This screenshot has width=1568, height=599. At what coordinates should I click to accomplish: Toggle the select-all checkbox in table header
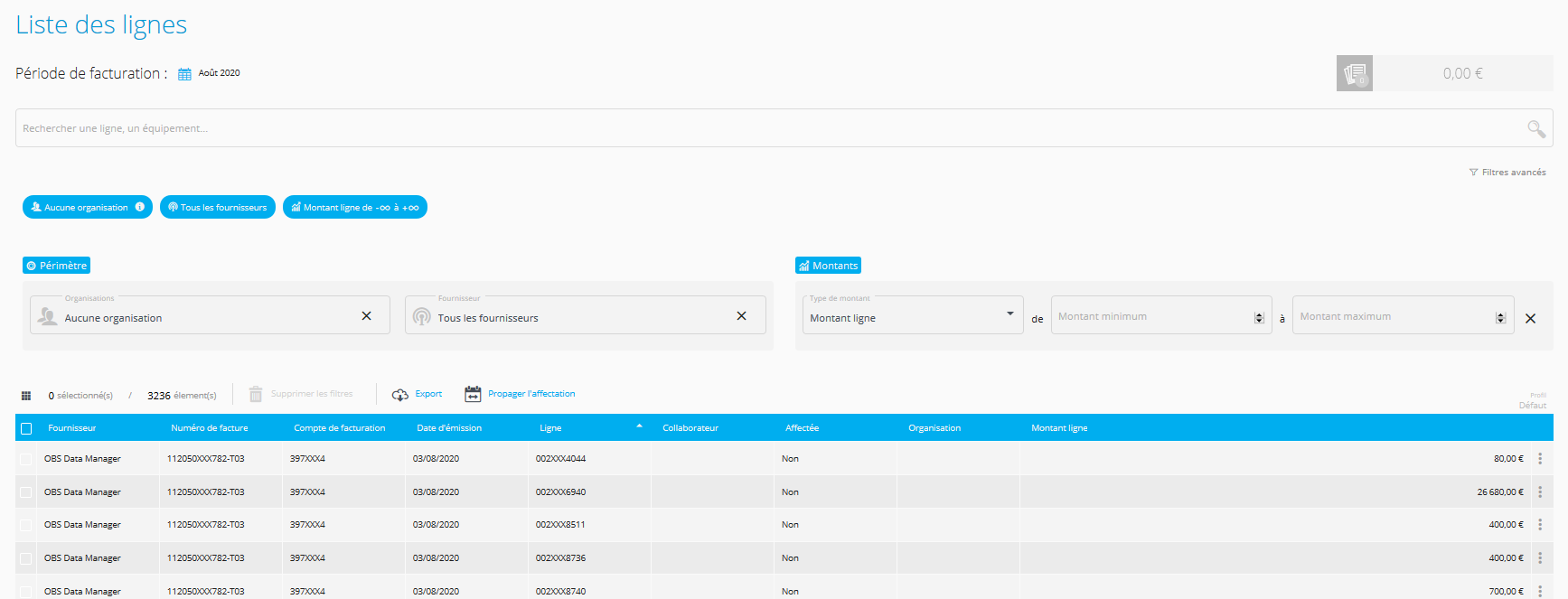tap(26, 428)
